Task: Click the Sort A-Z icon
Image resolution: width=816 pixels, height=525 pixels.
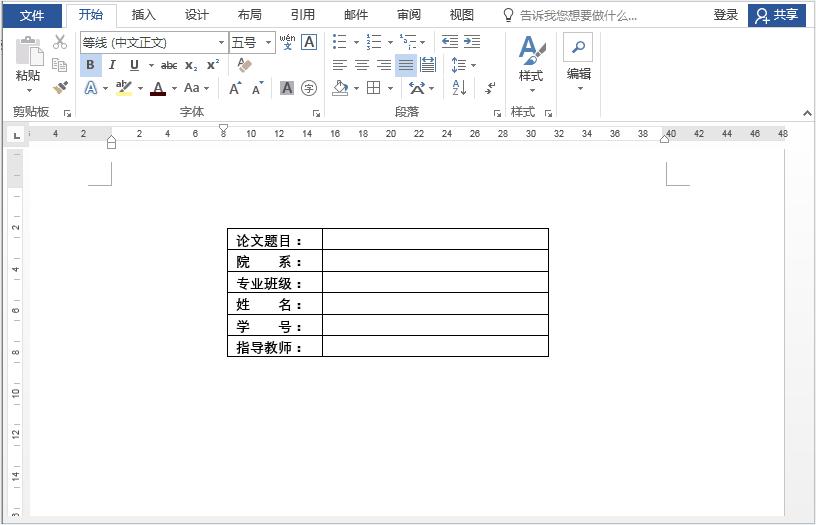Action: click(x=459, y=88)
